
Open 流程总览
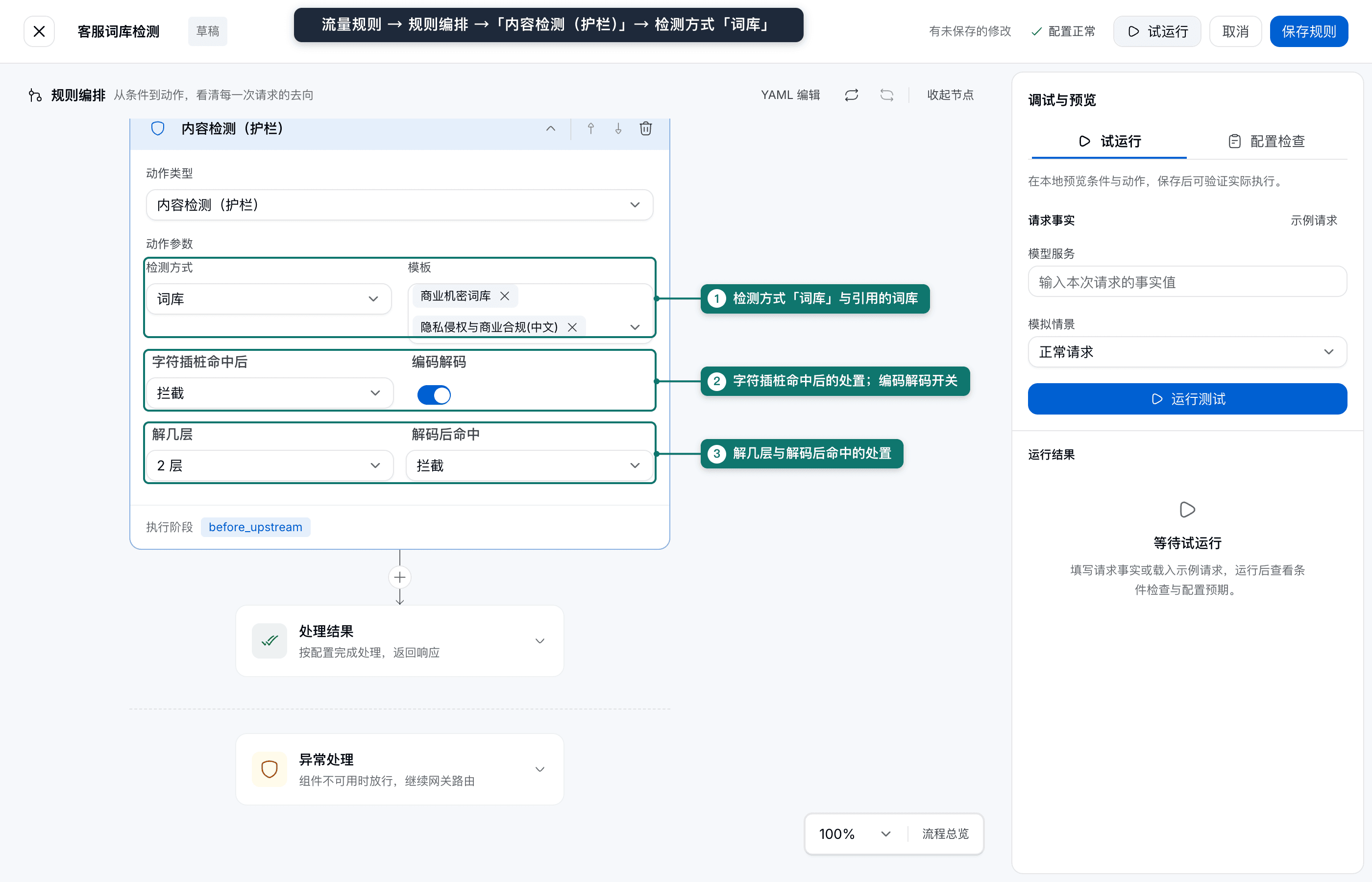945,834
